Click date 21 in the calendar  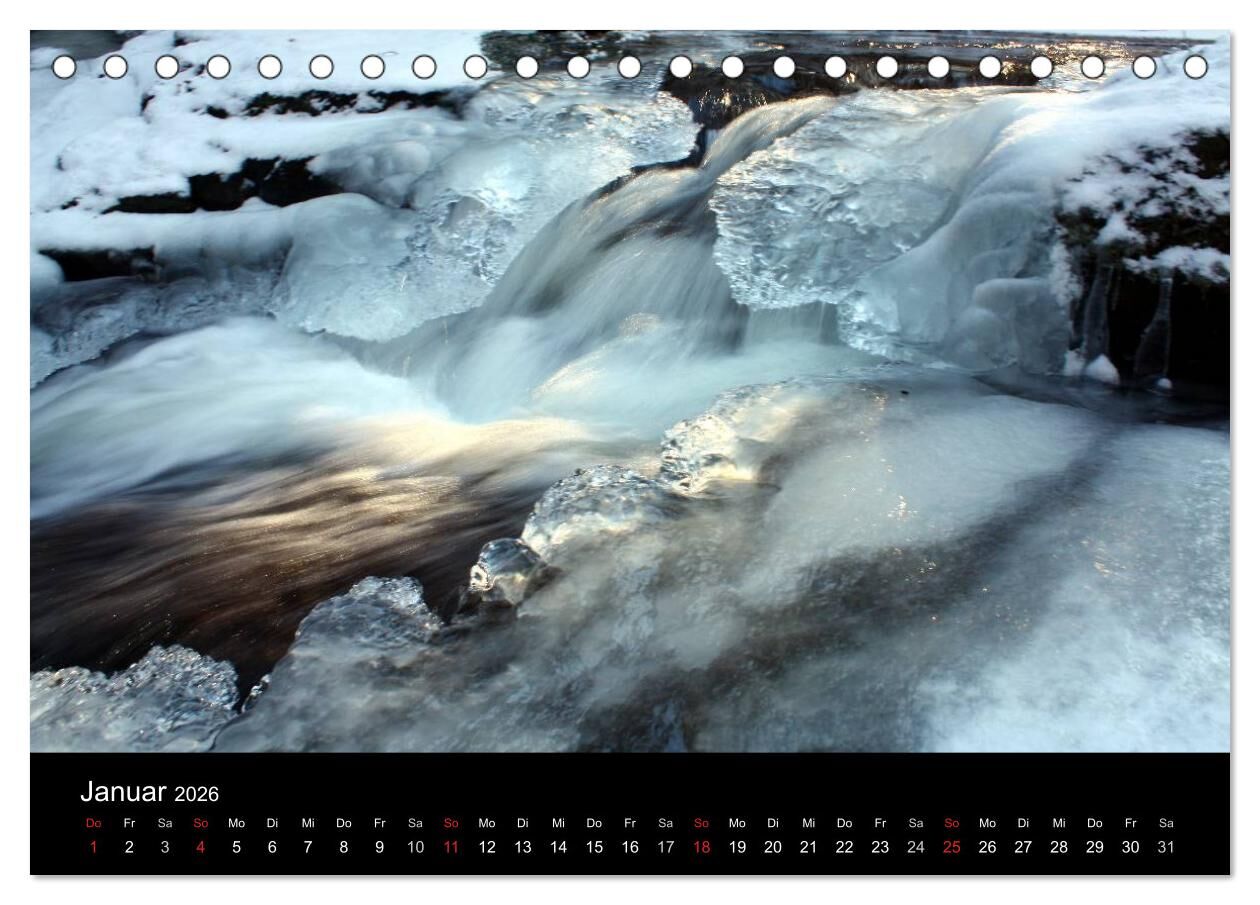click(x=808, y=847)
